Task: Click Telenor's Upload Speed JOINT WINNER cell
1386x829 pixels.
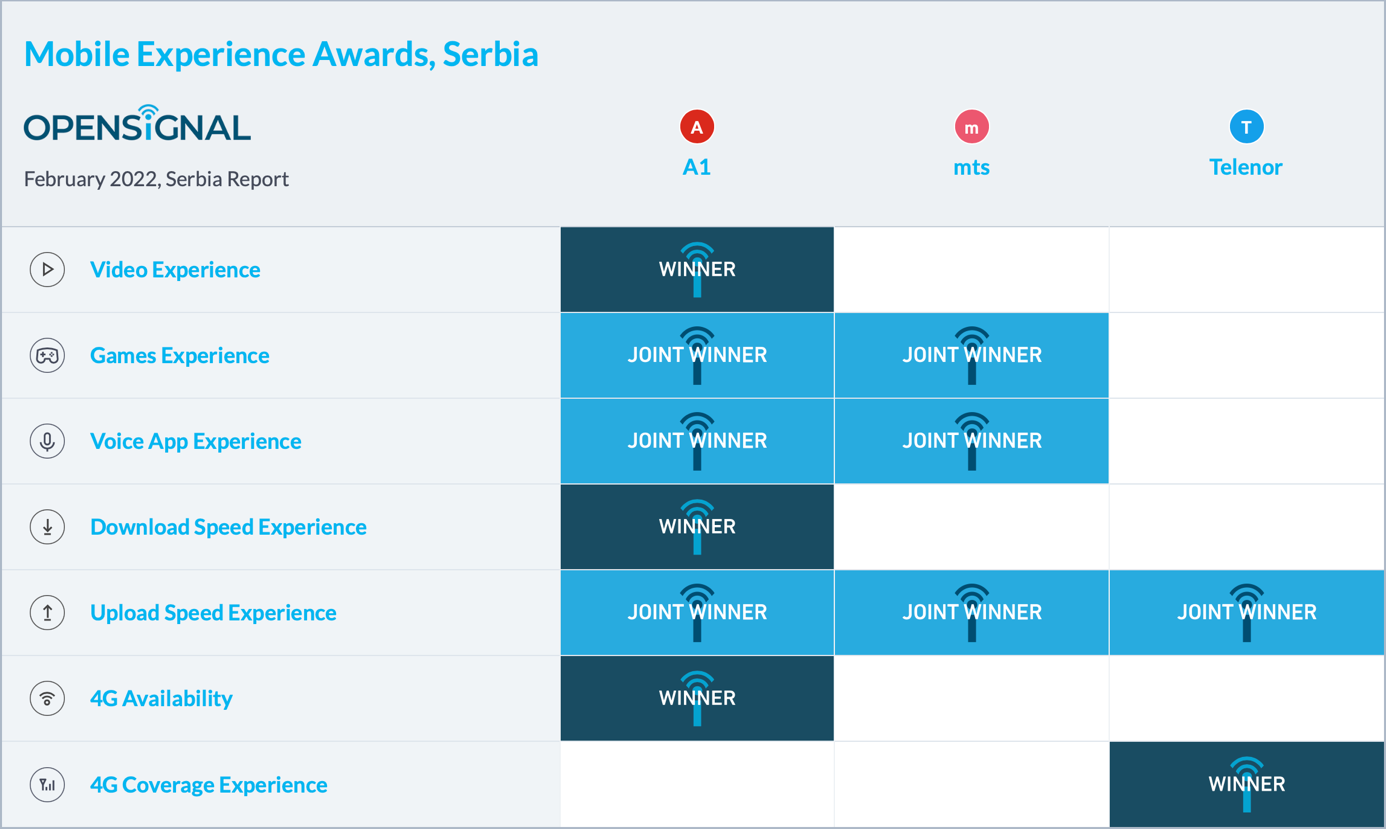Action: click(x=1246, y=613)
